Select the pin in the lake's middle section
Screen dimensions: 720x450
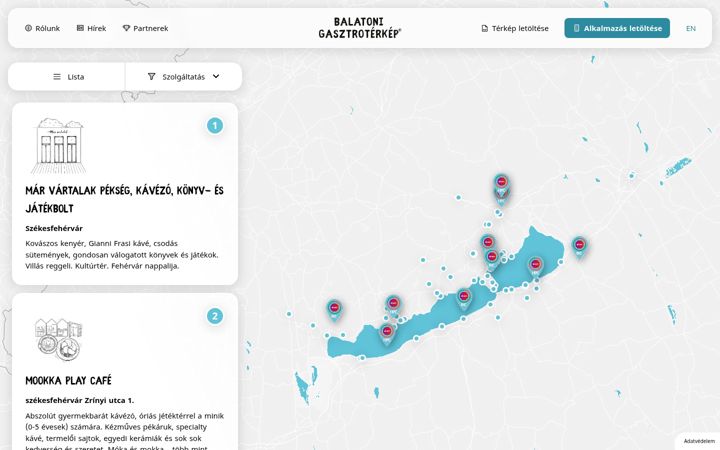pyautogui.click(x=464, y=298)
